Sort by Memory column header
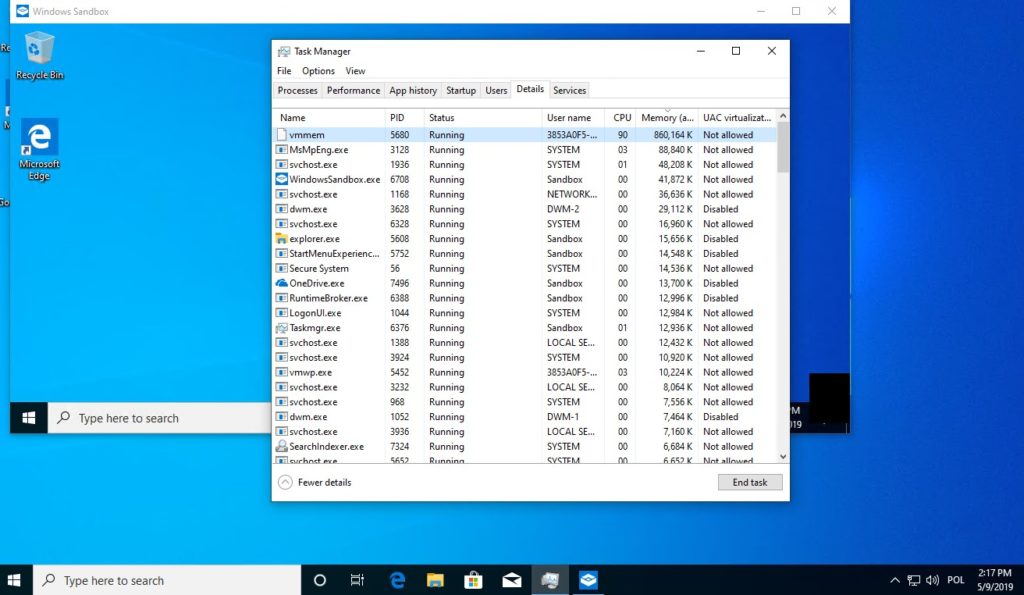Screen dimensions: 1024x595 pyautogui.click(x=667, y=118)
